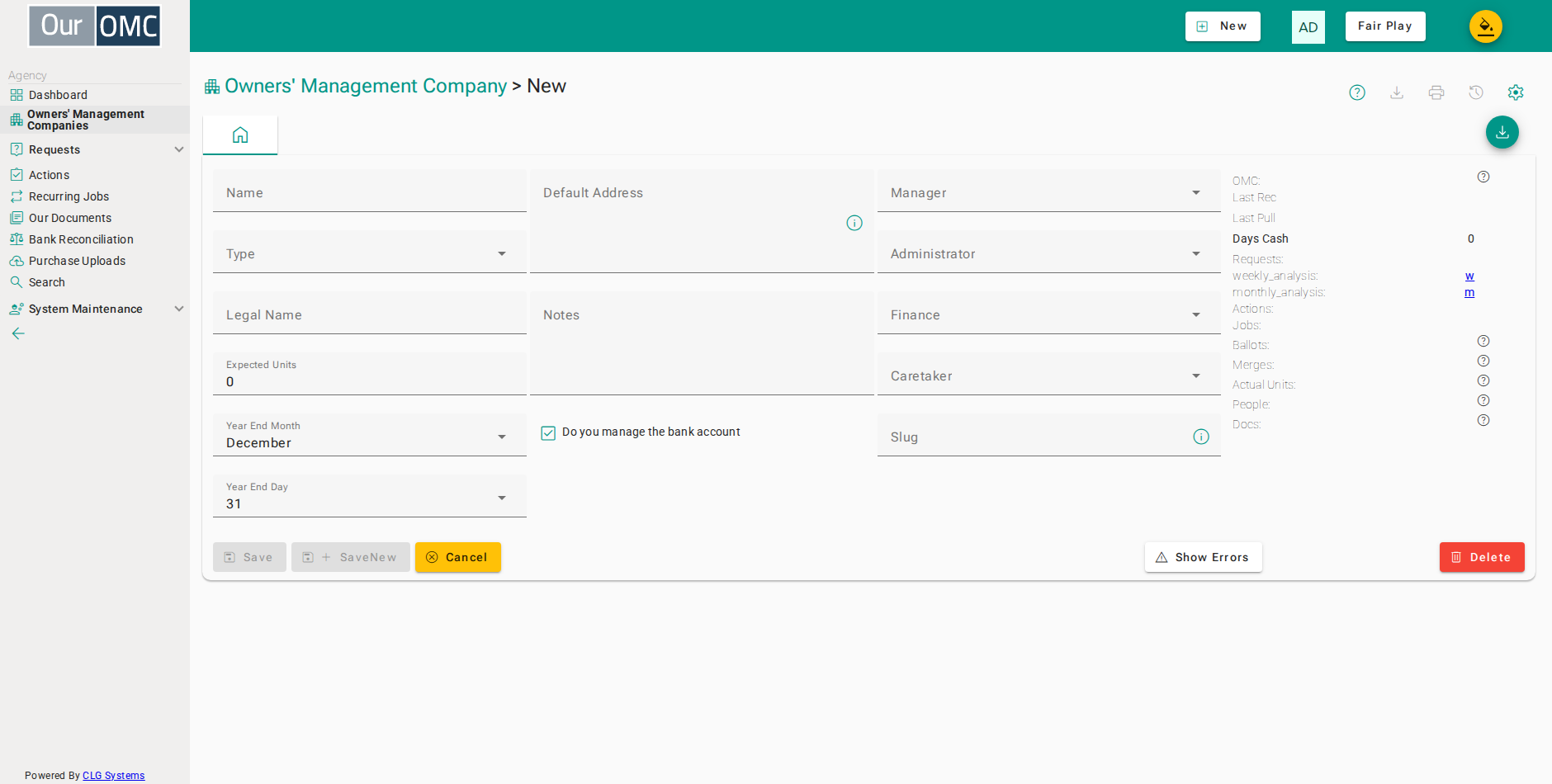Open the Administrator dropdown
This screenshot has height=784, width=1552.
[x=1048, y=253]
